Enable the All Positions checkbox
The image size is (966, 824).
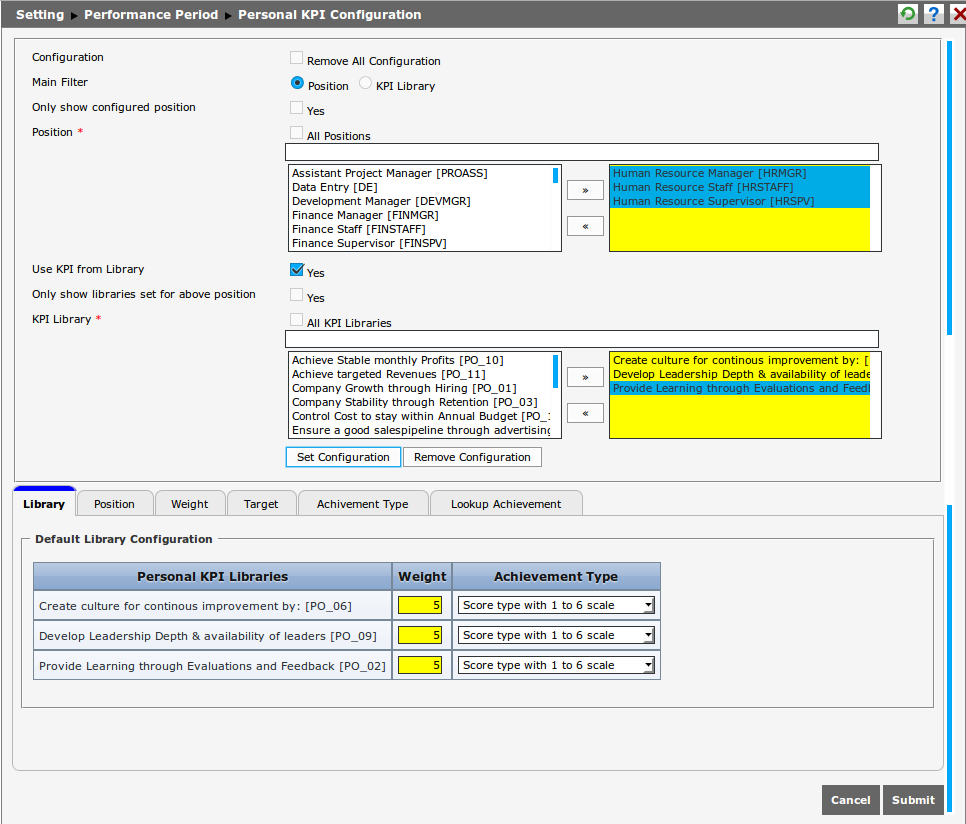pos(297,133)
